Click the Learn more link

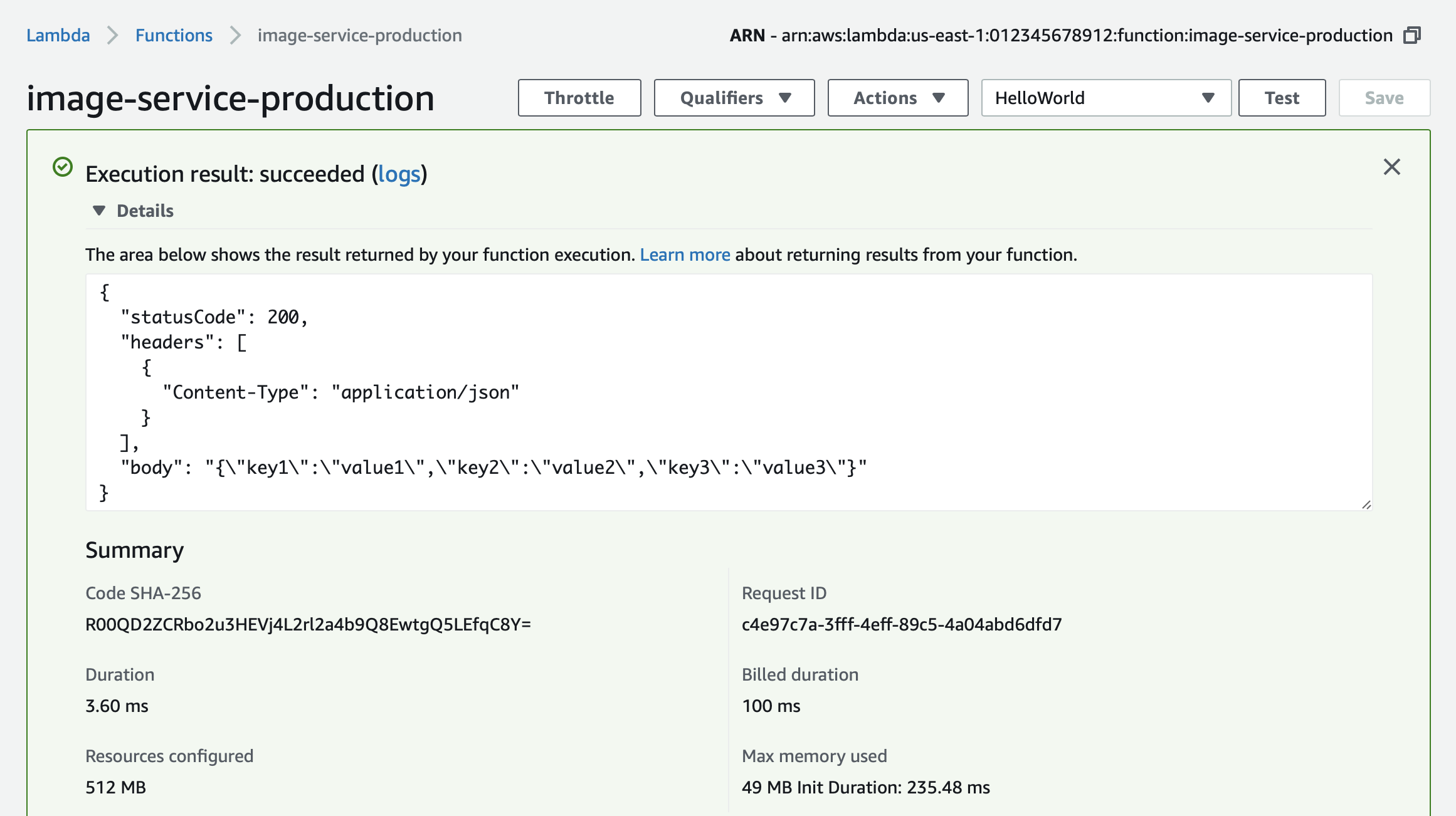point(685,254)
